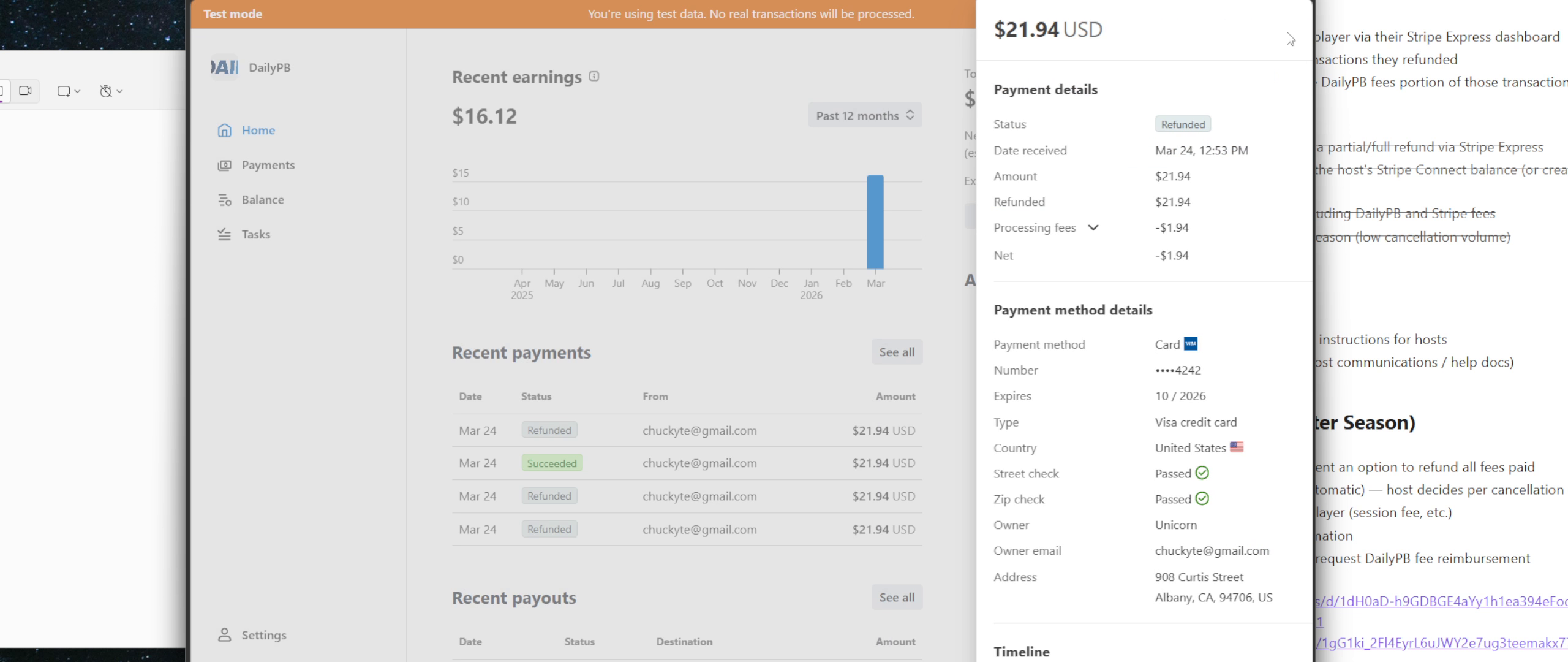Open the Succeeded payment row
Screen dimensions: 1568x662
click(687, 463)
